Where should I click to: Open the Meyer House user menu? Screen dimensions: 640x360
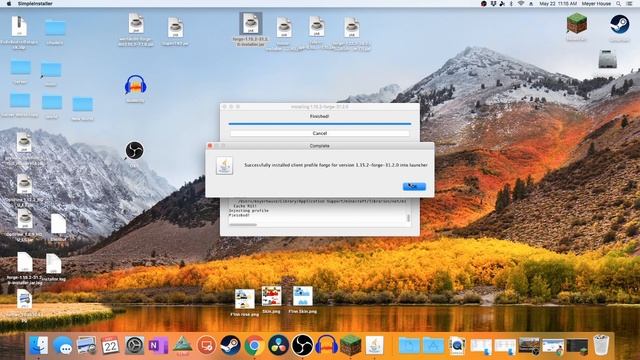[596, 3]
